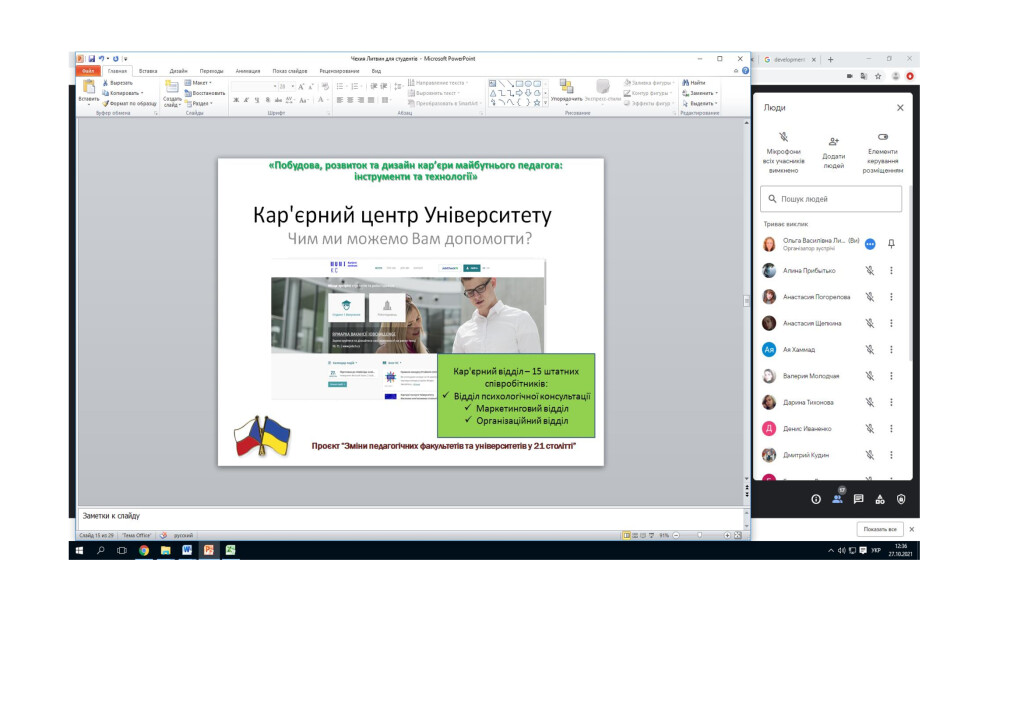Open the Windows Start menu
Viewport: 1024px width, 724px height.
(80, 550)
